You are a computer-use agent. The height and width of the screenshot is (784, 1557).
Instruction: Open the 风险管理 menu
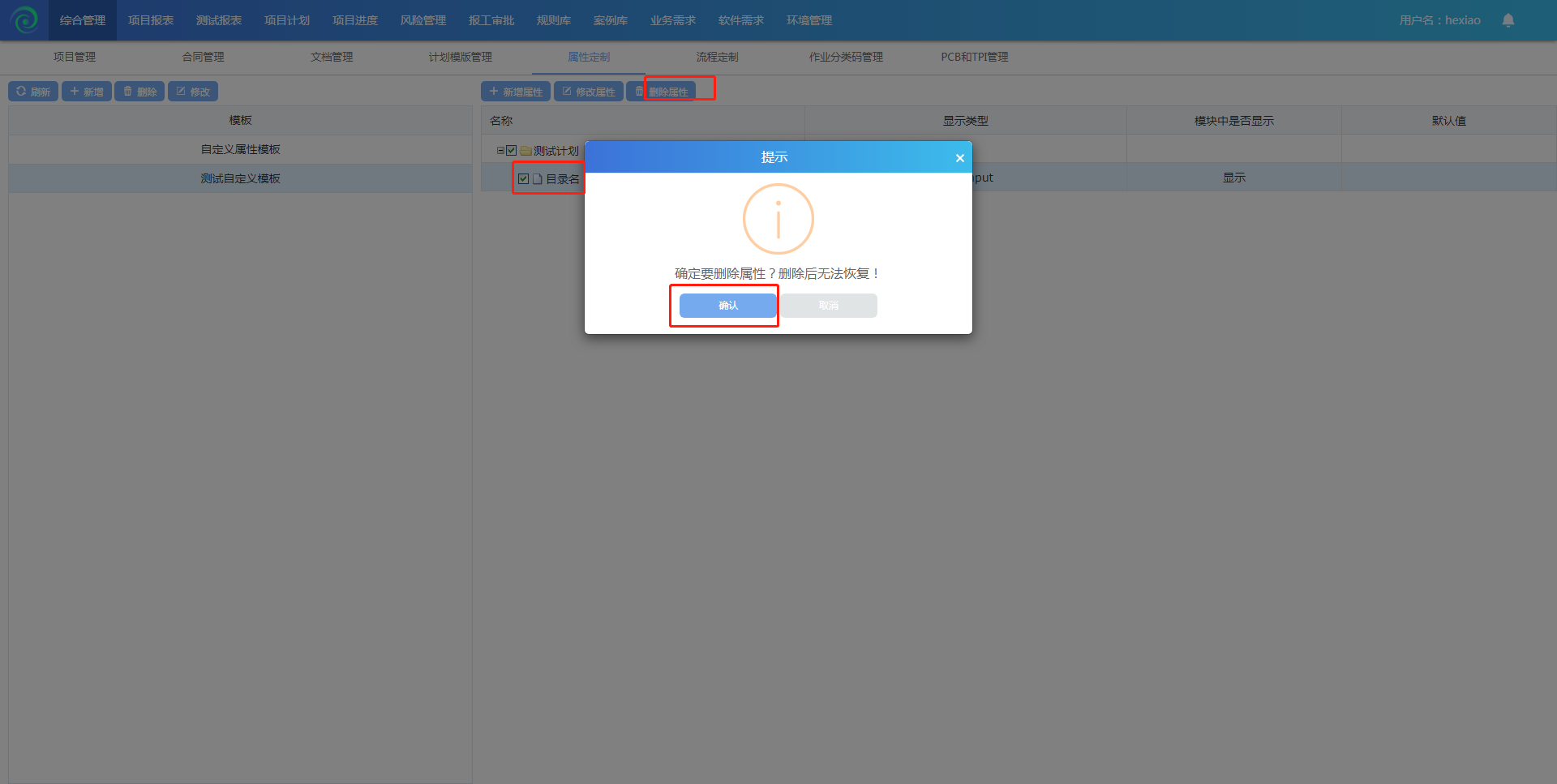tap(423, 20)
